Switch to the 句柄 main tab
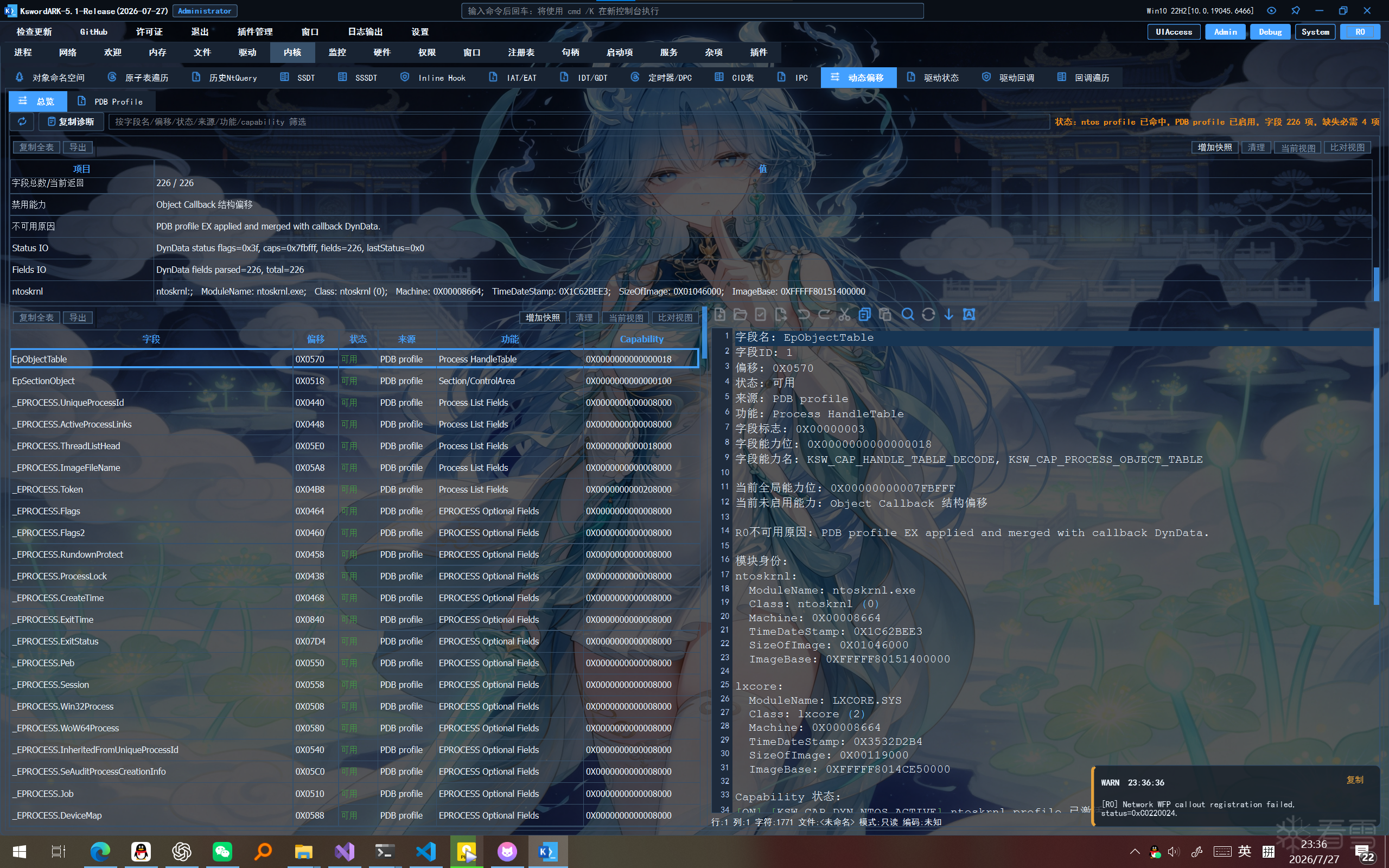Screen dimensions: 1389x868 pyautogui.click(x=570, y=52)
